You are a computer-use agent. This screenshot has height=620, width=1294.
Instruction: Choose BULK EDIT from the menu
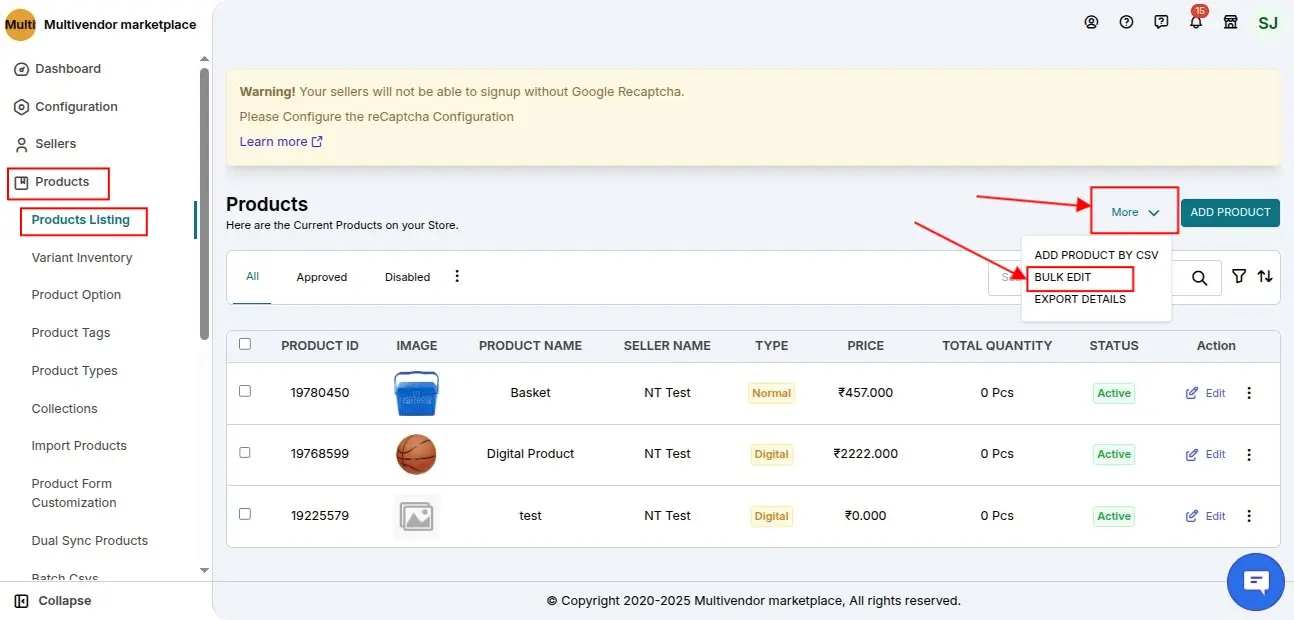click(x=1063, y=277)
